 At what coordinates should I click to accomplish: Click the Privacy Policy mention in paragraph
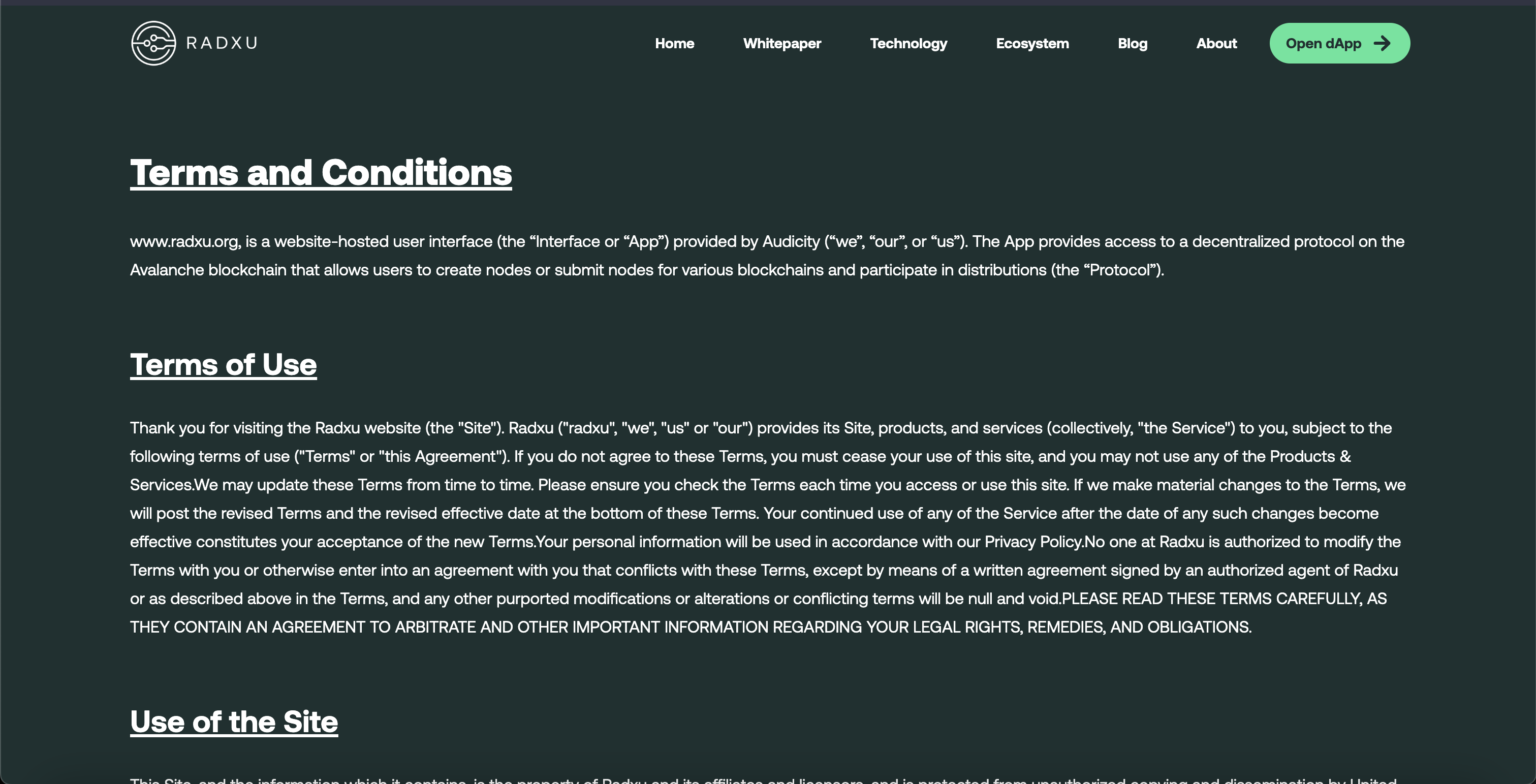pyautogui.click(x=1033, y=542)
